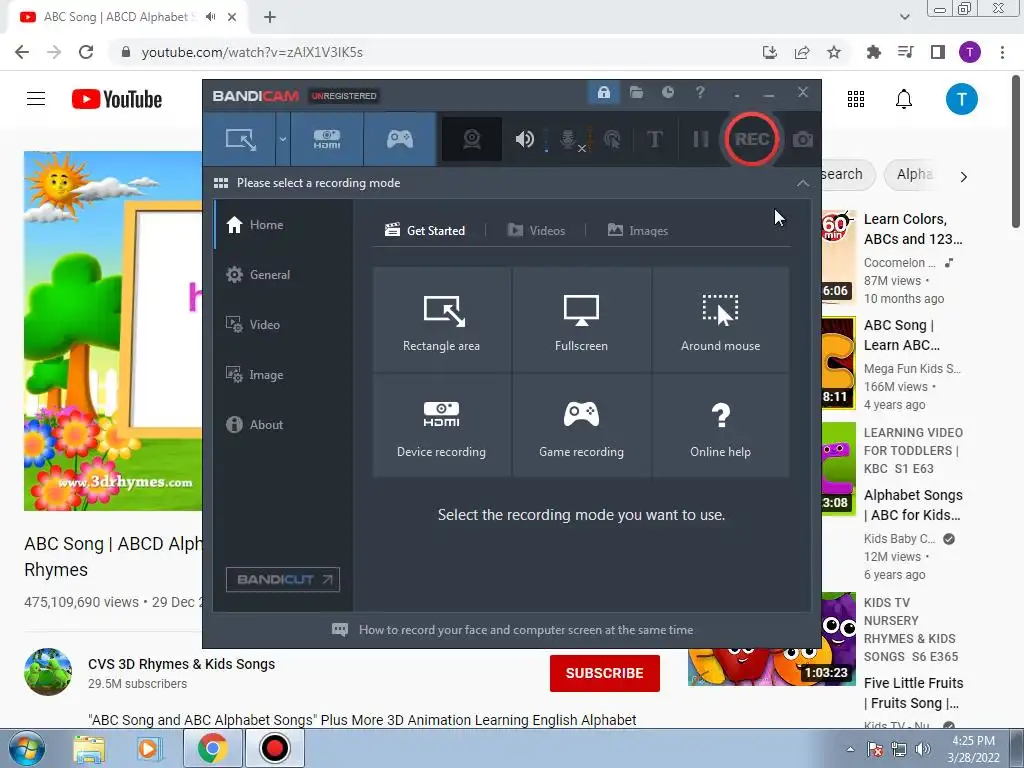Start recording with REC button

[x=752, y=139]
